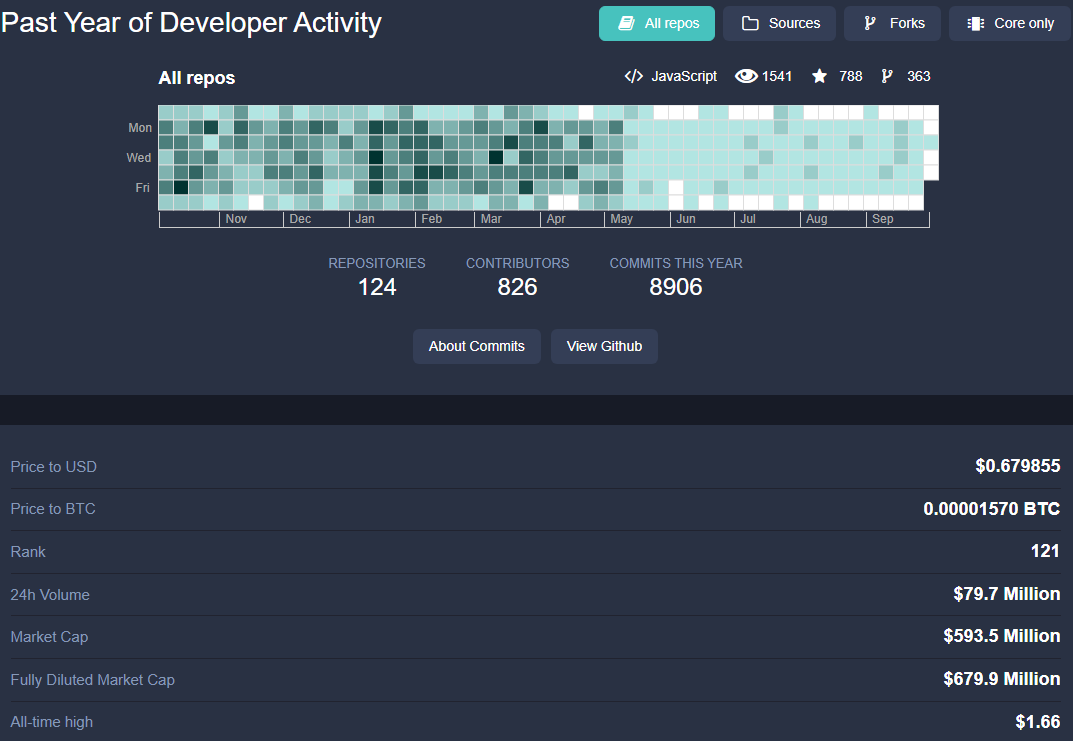This screenshot has width=1073, height=741.
Task: Click the fork icon on Forks button
Action: click(x=869, y=23)
